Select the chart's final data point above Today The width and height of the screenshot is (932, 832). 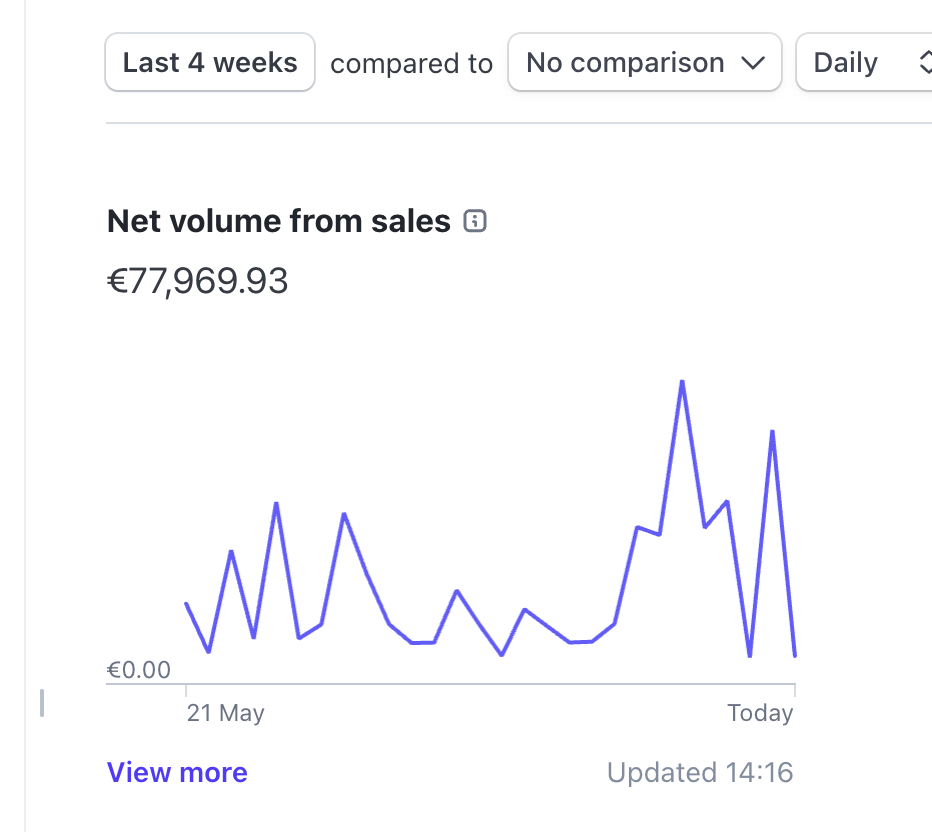pos(795,656)
